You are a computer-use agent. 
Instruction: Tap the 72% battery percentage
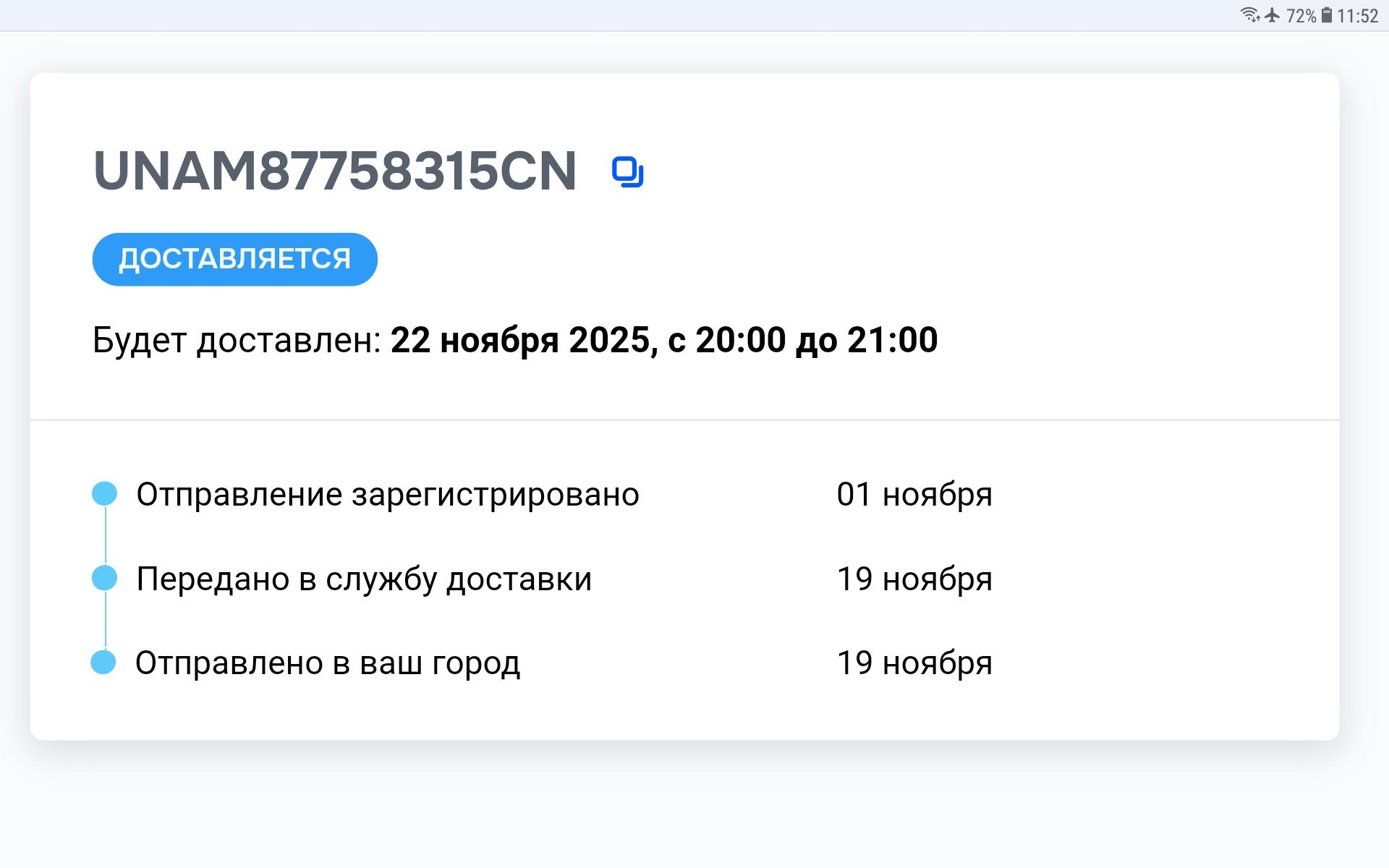click(1301, 16)
